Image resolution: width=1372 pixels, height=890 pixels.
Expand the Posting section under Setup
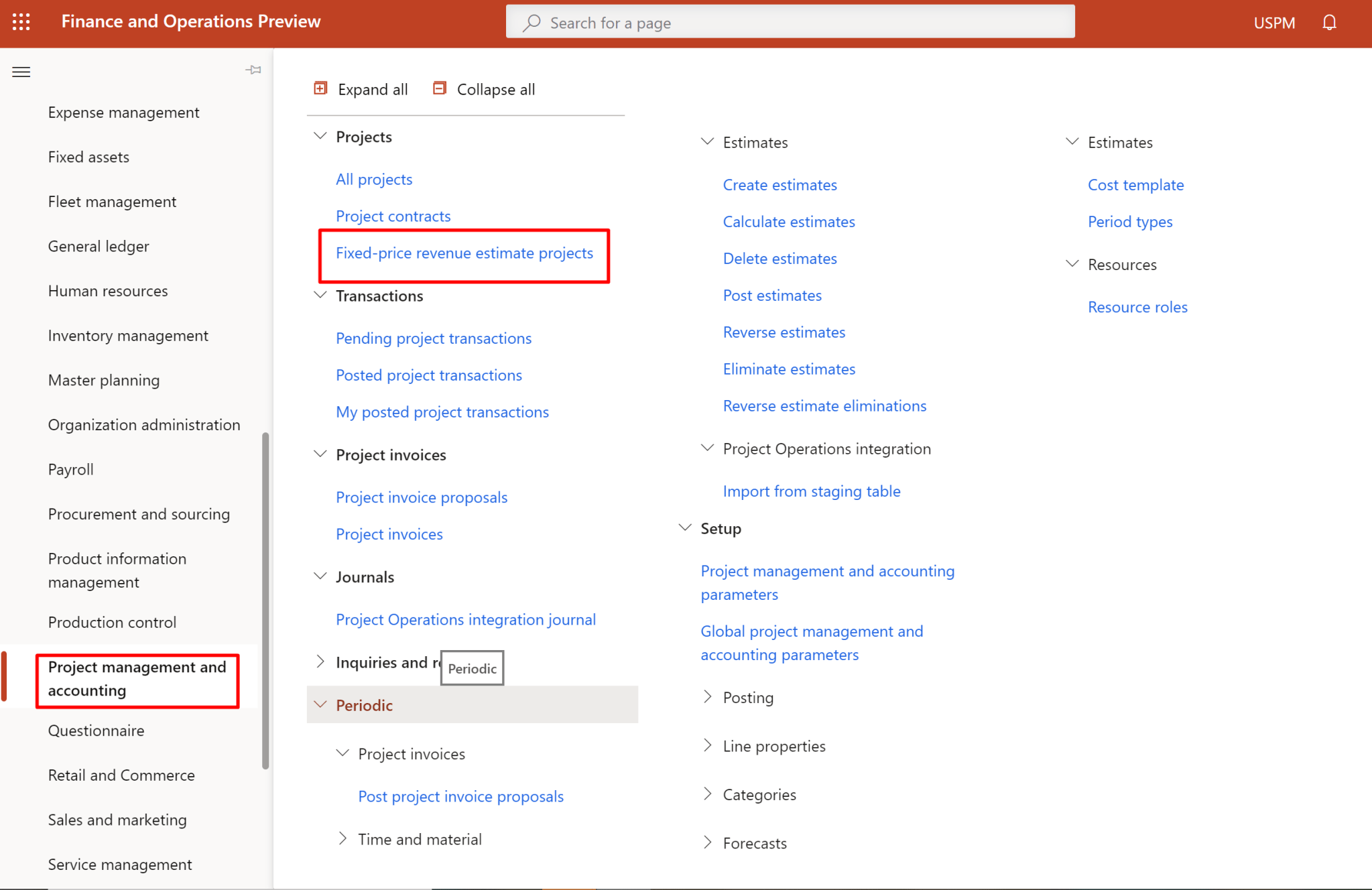click(x=708, y=697)
